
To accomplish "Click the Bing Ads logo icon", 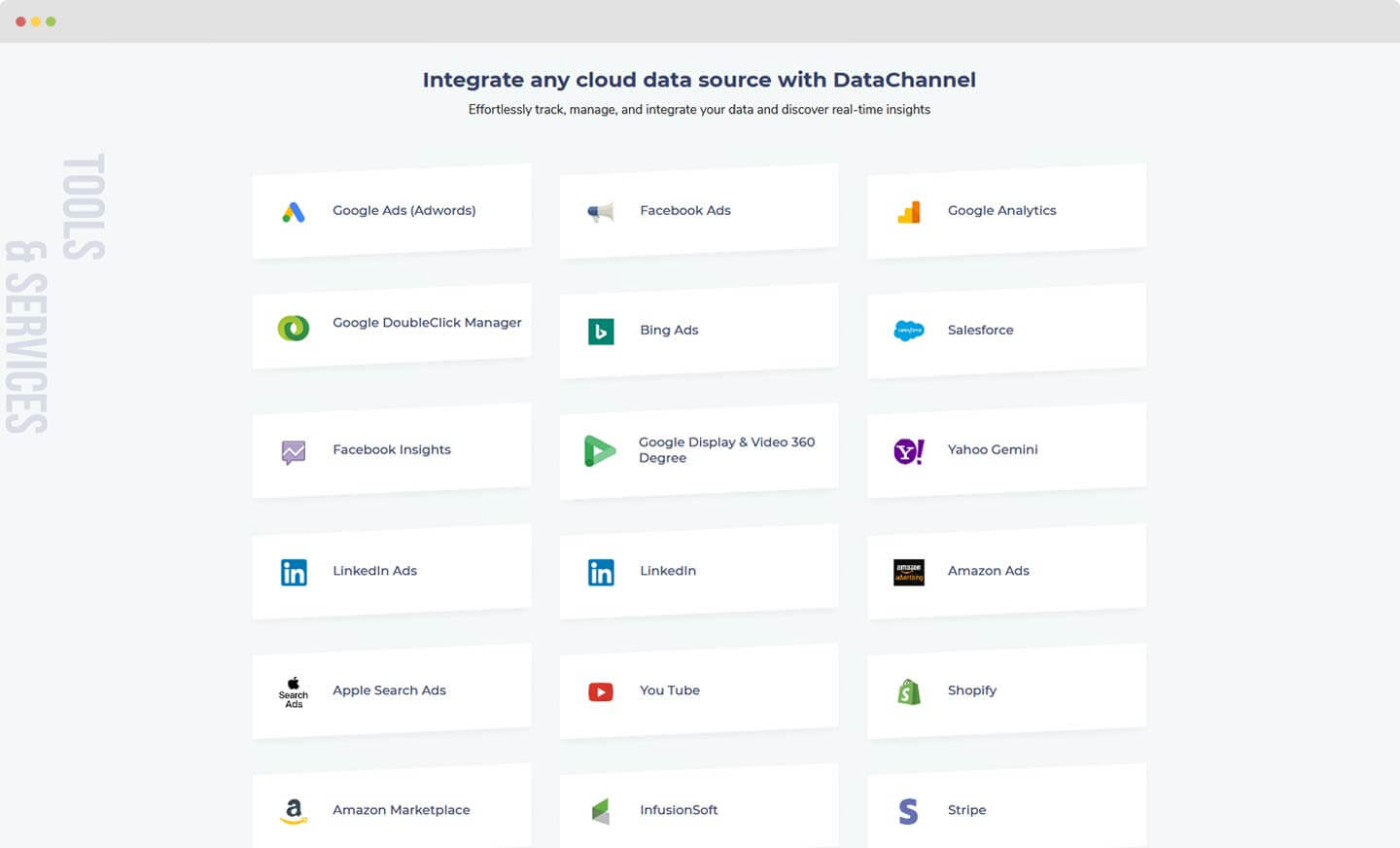I will 601,332.
